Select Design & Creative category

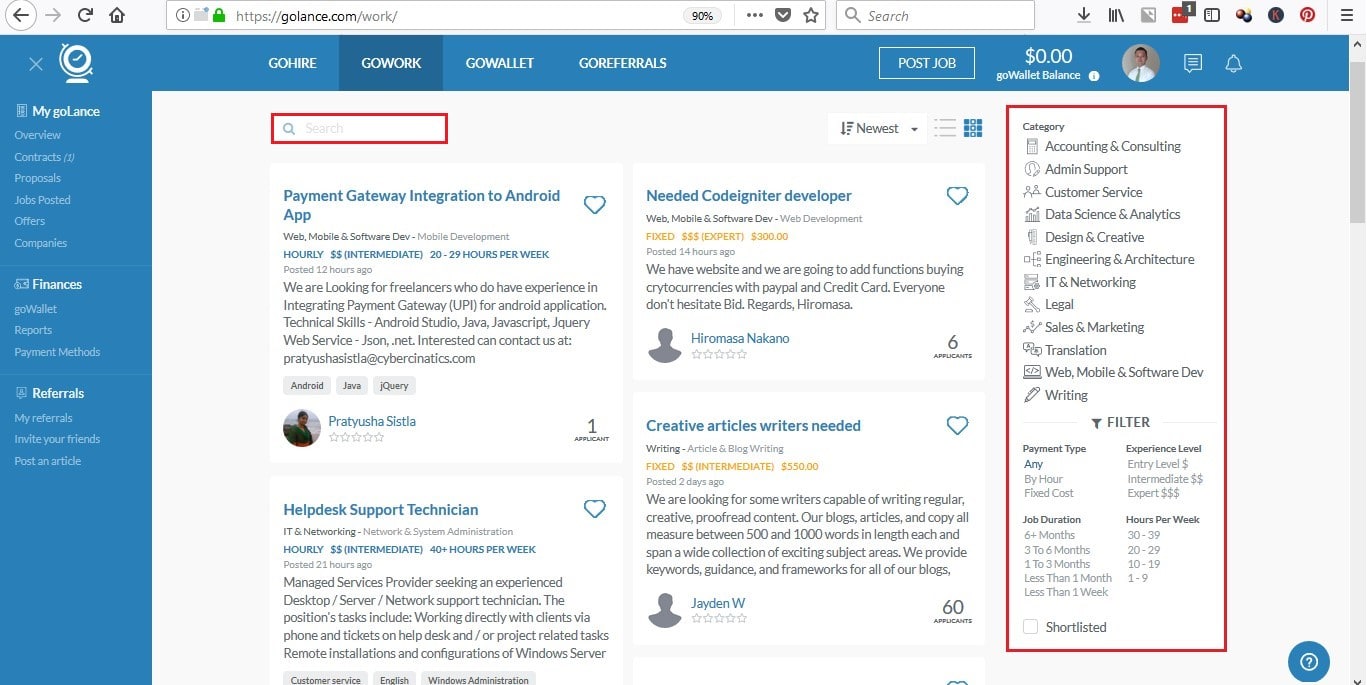click(1094, 237)
